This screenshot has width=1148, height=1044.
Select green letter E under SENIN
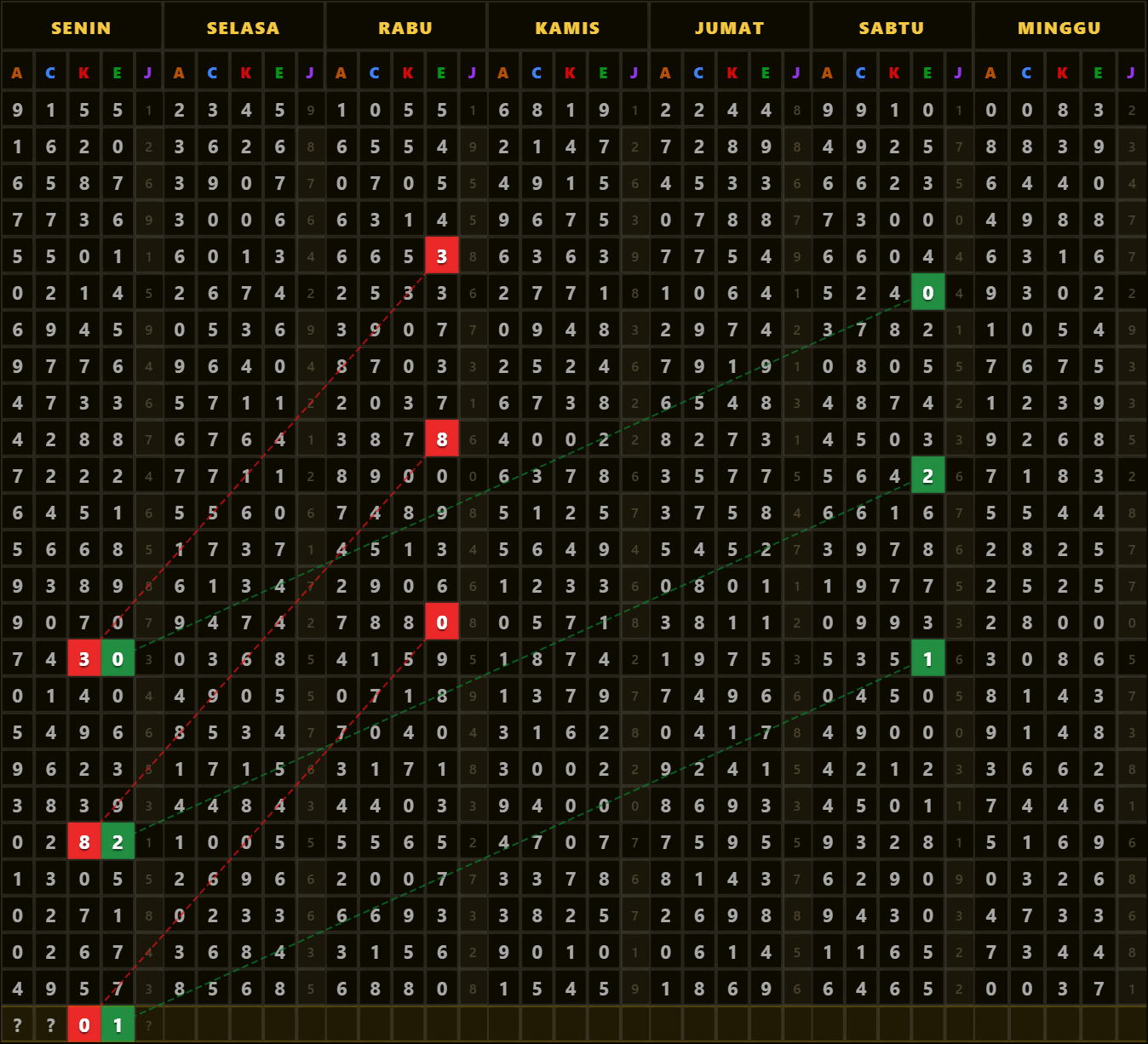coord(118,73)
